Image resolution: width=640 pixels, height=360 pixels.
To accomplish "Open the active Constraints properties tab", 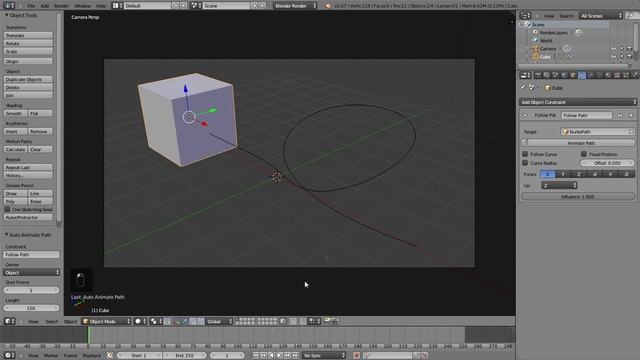I will (x=582, y=75).
